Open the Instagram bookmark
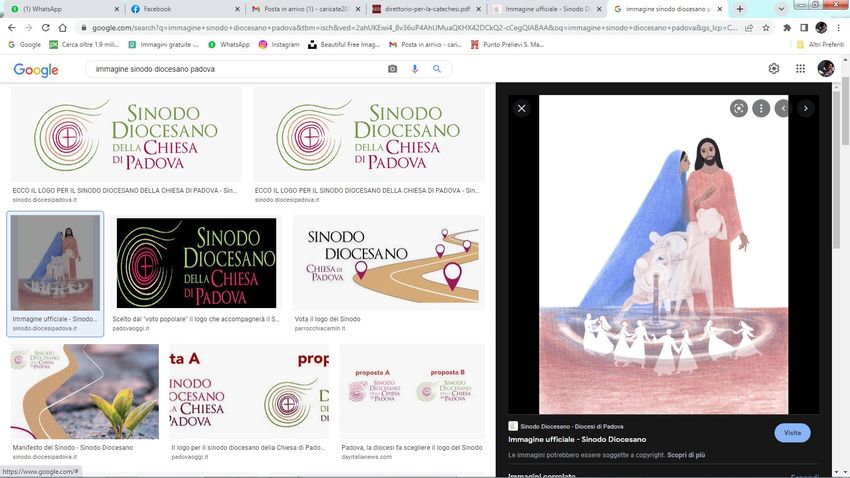Image resolution: width=850 pixels, height=478 pixels. pyautogui.click(x=279, y=44)
